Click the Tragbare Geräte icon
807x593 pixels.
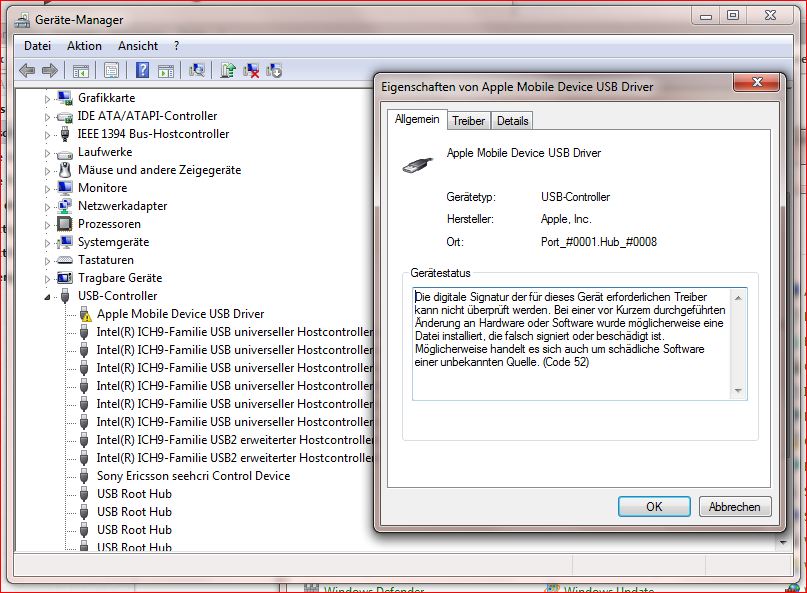click(65, 278)
